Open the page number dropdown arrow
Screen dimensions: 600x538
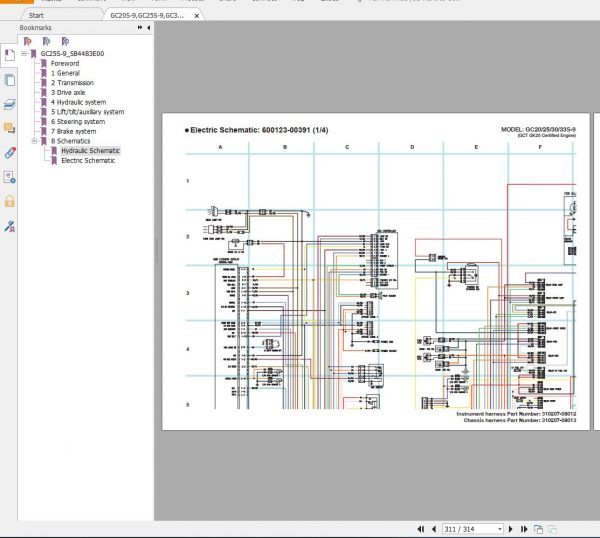pos(500,529)
